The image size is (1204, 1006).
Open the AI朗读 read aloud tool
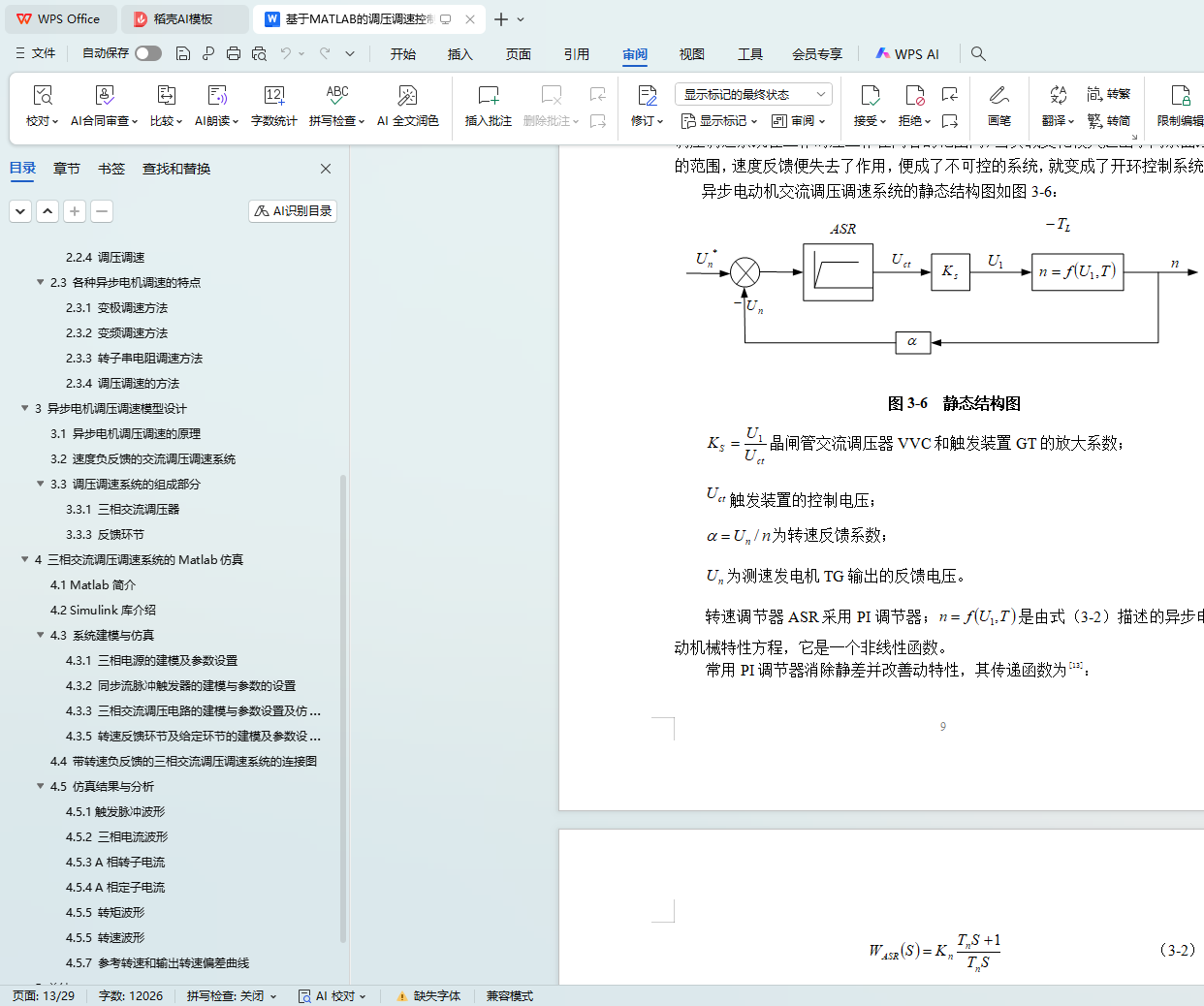coord(216,96)
